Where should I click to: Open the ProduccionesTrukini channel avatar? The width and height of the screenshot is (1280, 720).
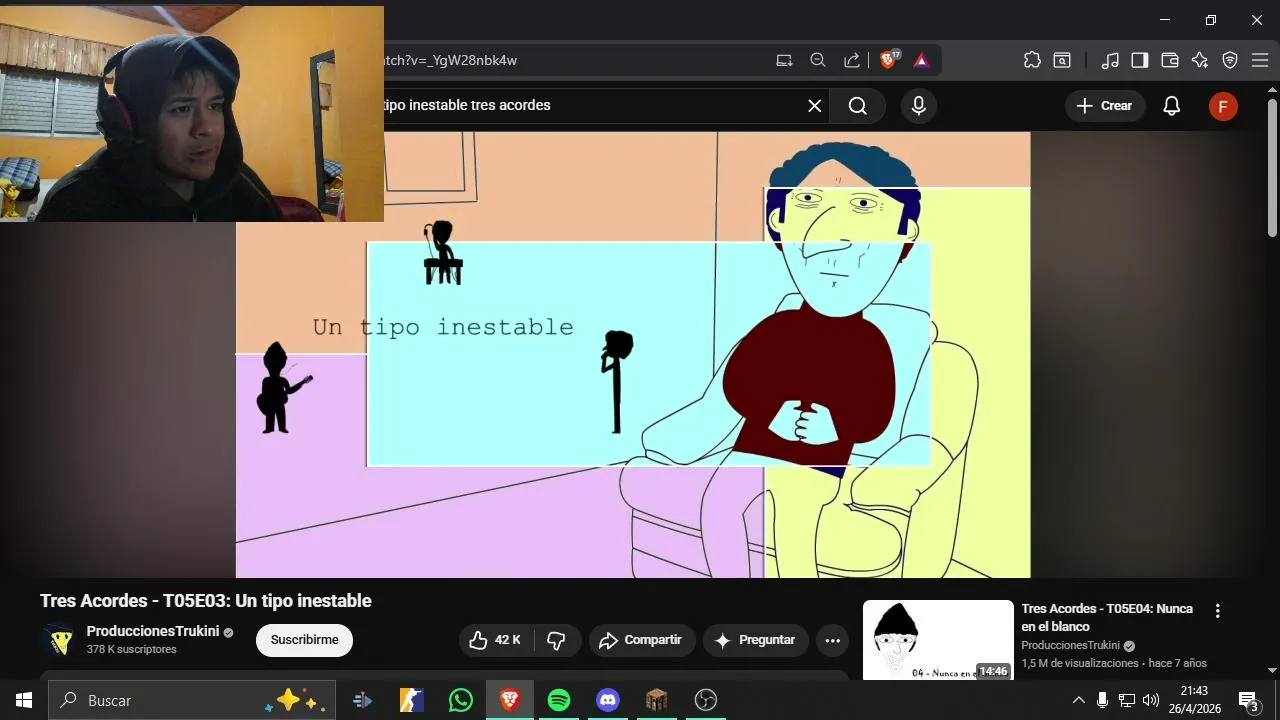(x=58, y=640)
